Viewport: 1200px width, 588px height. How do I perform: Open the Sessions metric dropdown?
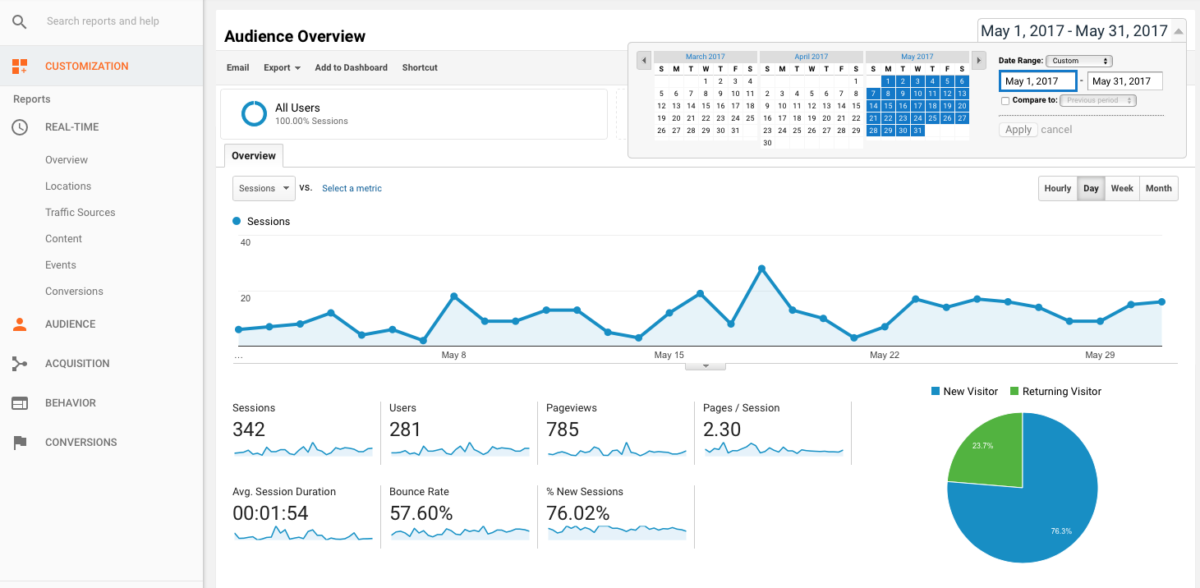(x=263, y=188)
